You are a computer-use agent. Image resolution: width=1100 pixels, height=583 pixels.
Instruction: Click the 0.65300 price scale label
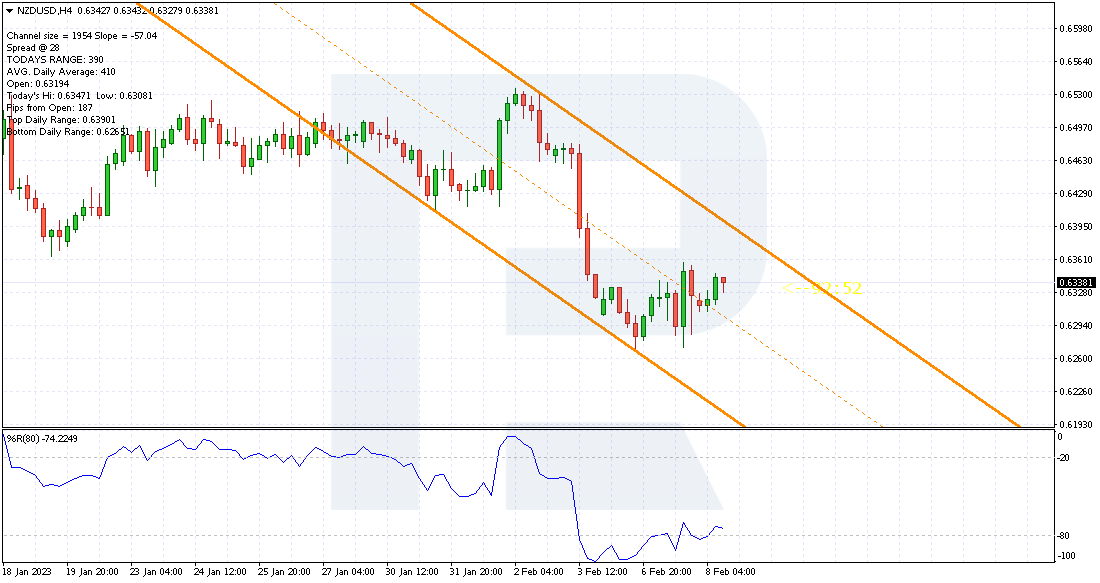click(x=1076, y=95)
